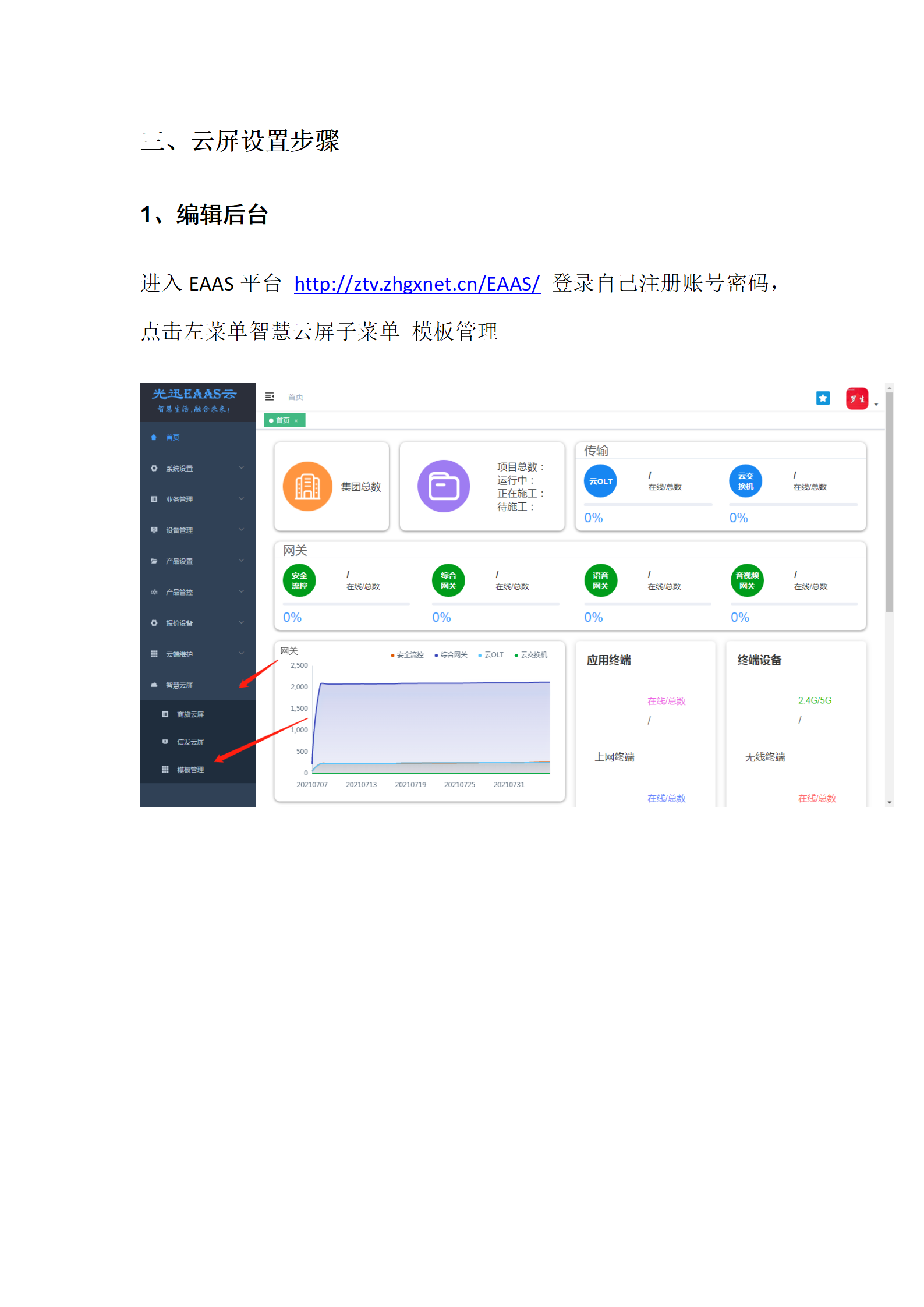Image resolution: width=924 pixels, height=1307 pixels.
Task: Click the 产品设置 folder icon
Action: click(x=154, y=561)
